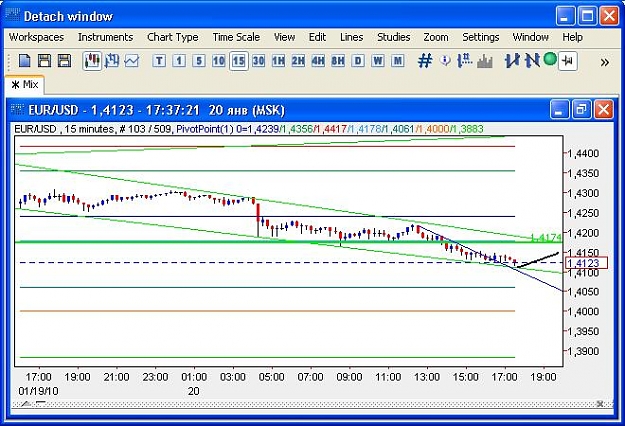Set time scale to 2 hours
This screenshot has height=426, width=625.
click(298, 61)
